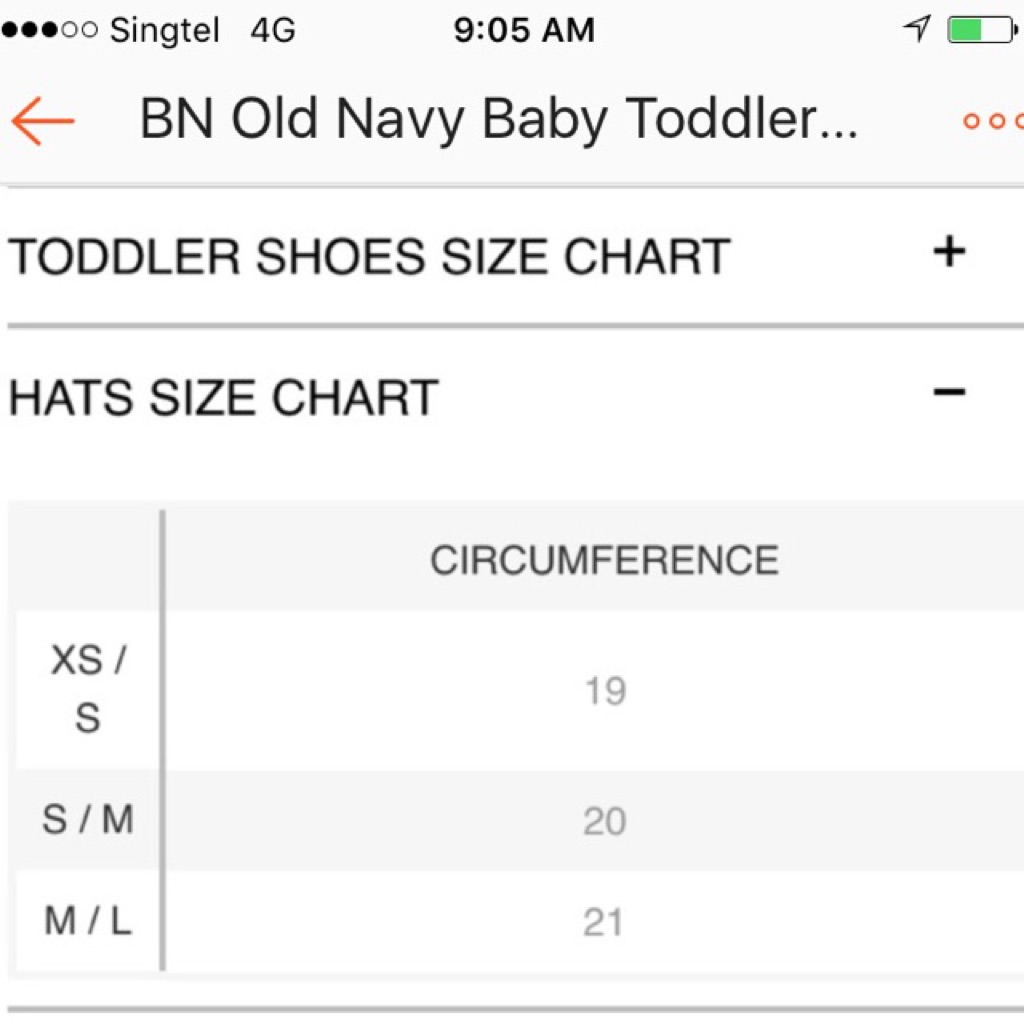Expand Toddler Shoes Size Chart plus icon
1024x1024 pixels.
coord(949,252)
